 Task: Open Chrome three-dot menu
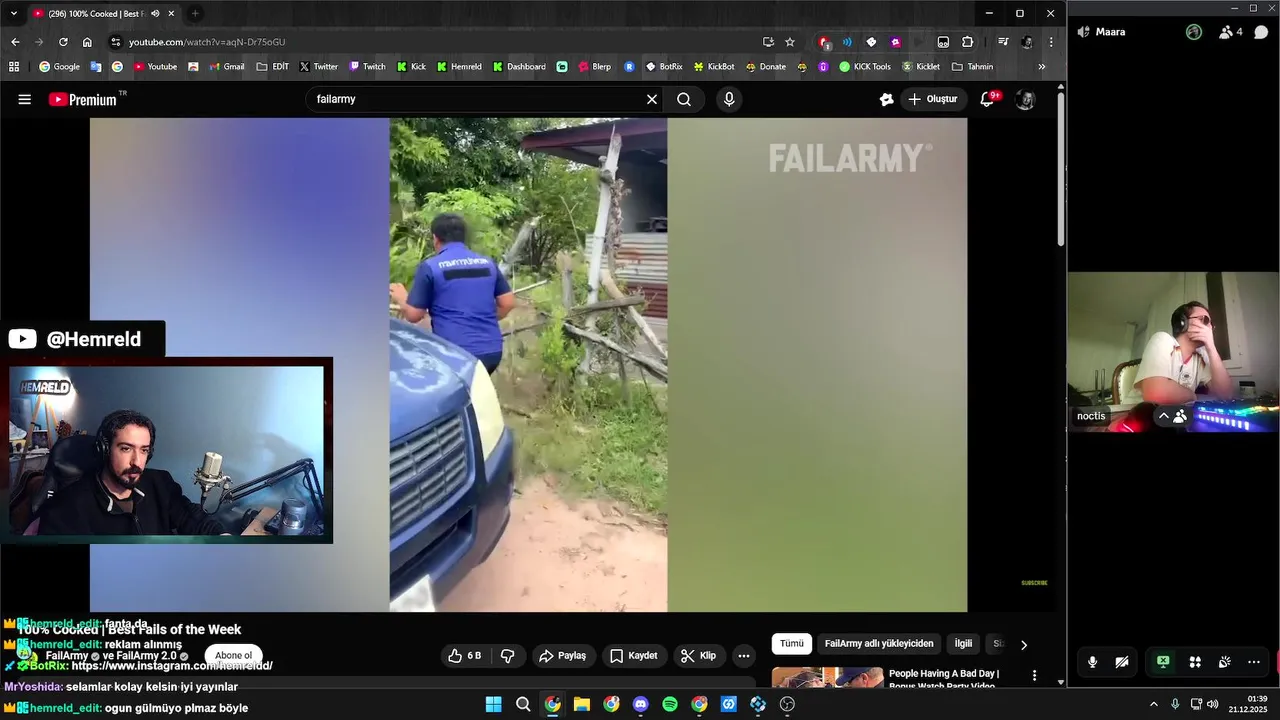point(1050,42)
